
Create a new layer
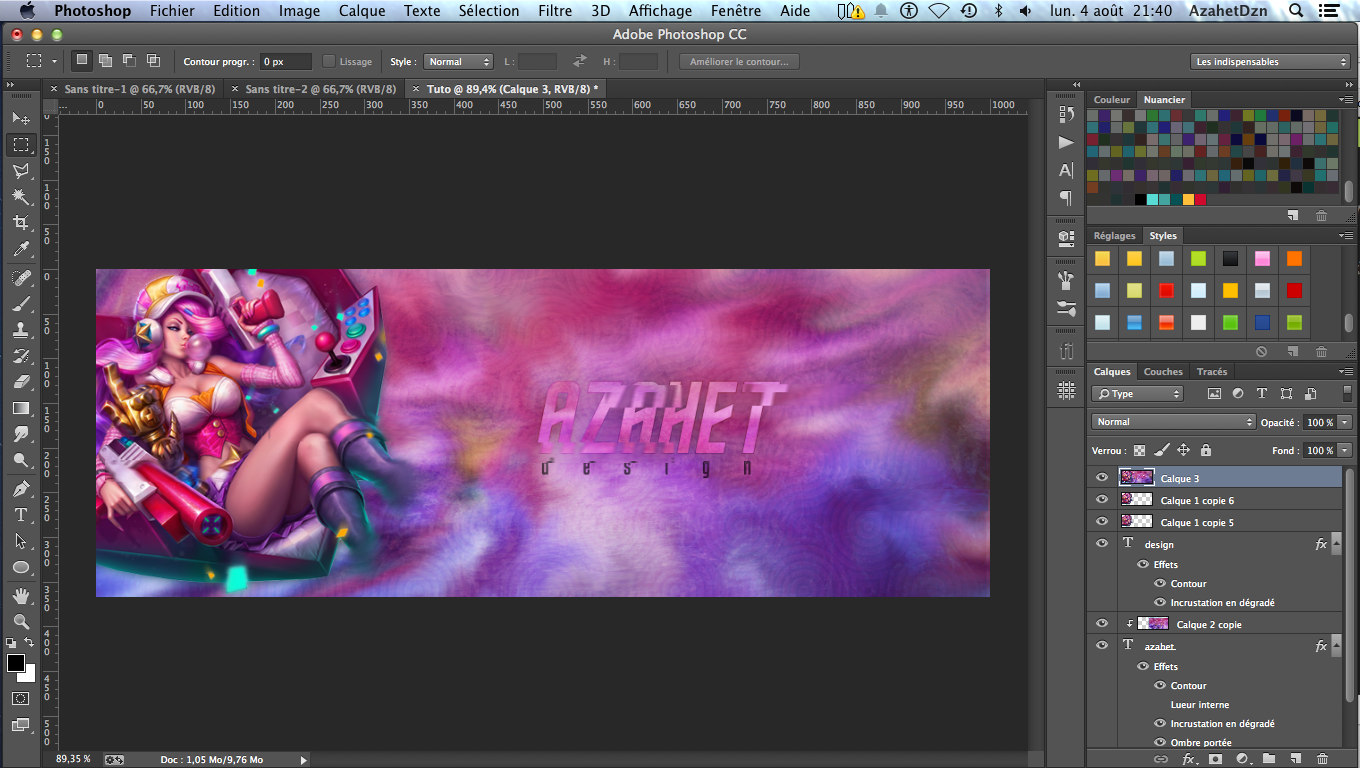1295,759
